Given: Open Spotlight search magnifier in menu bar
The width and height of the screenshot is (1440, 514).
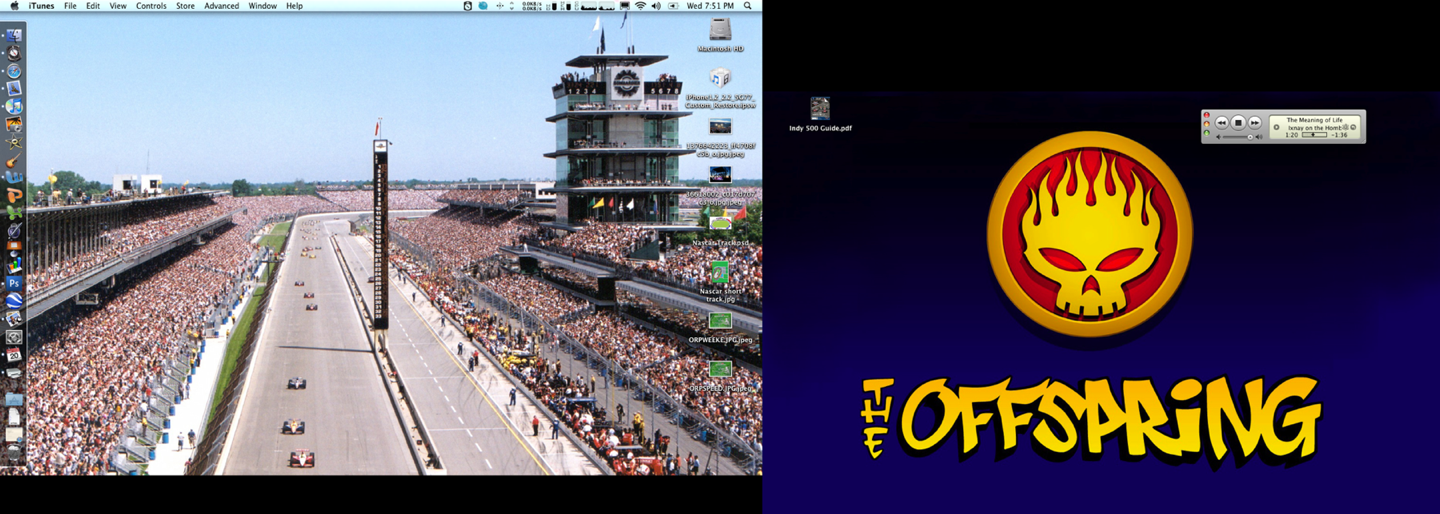Looking at the screenshot, I should 748,6.
